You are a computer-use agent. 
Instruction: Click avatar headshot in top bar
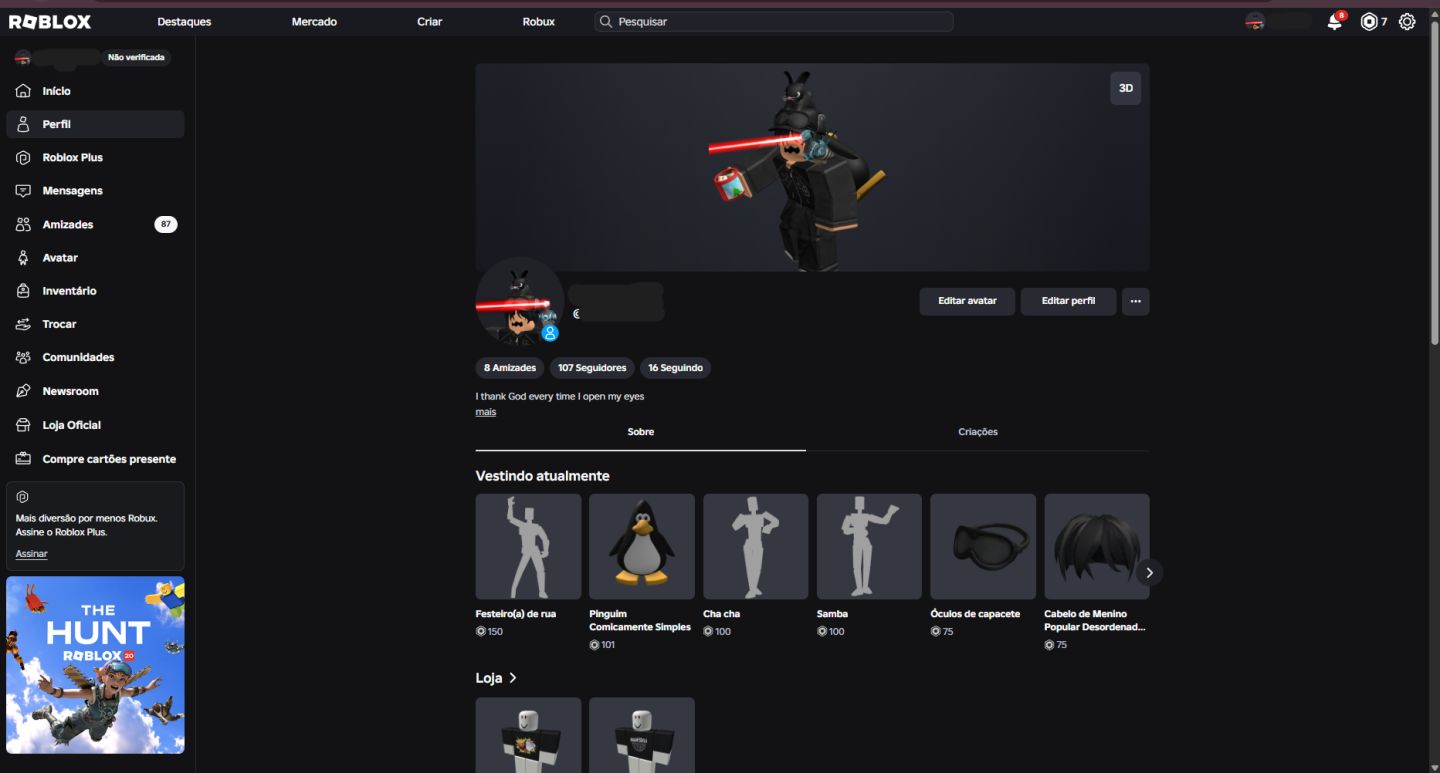coord(1255,21)
